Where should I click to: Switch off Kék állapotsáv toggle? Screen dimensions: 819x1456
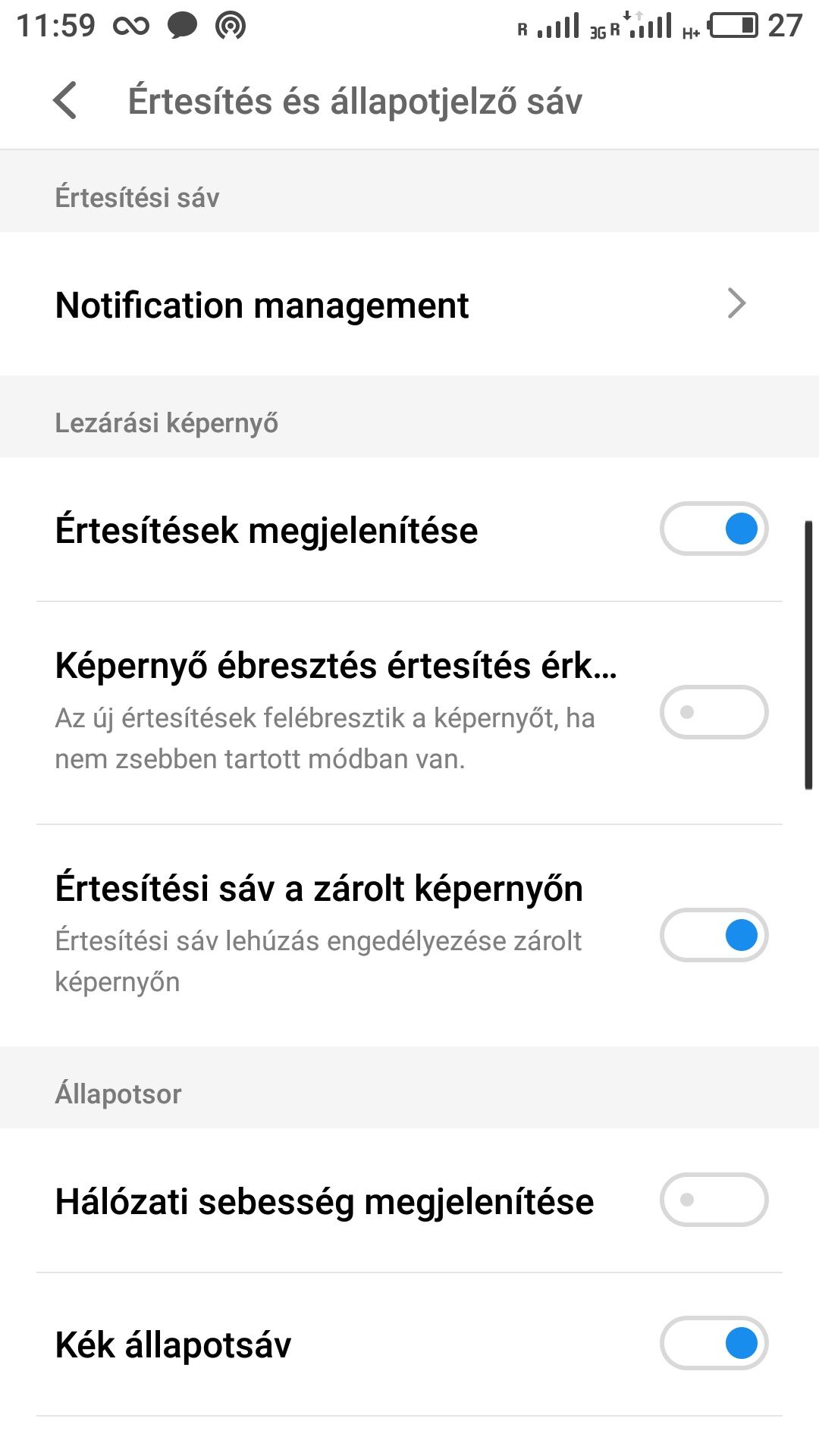tap(714, 1343)
